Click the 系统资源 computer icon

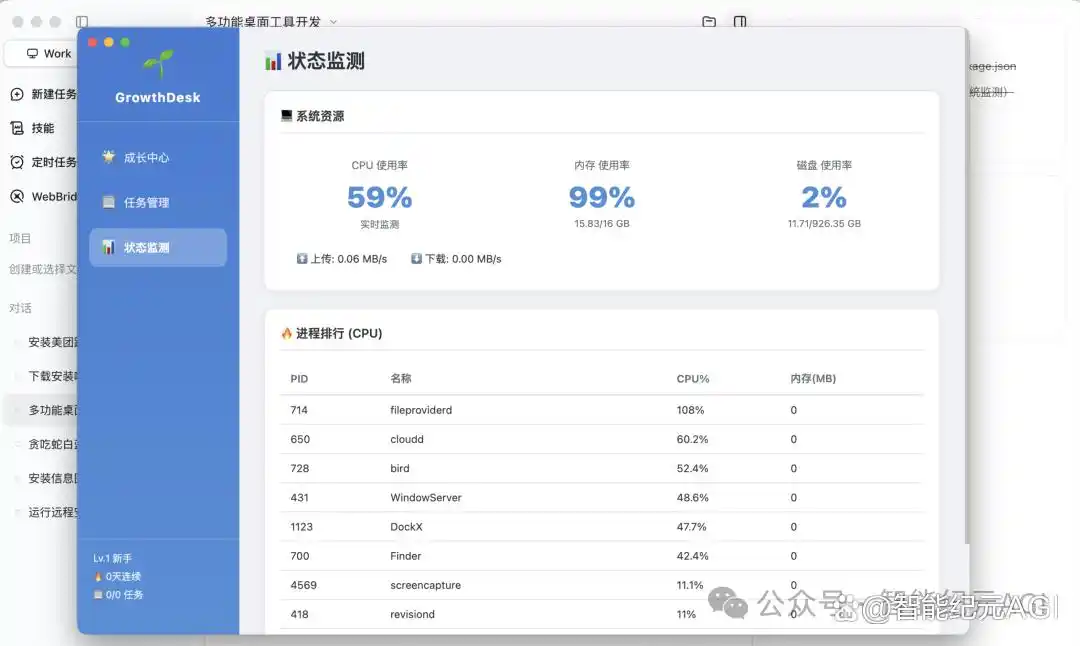[287, 116]
